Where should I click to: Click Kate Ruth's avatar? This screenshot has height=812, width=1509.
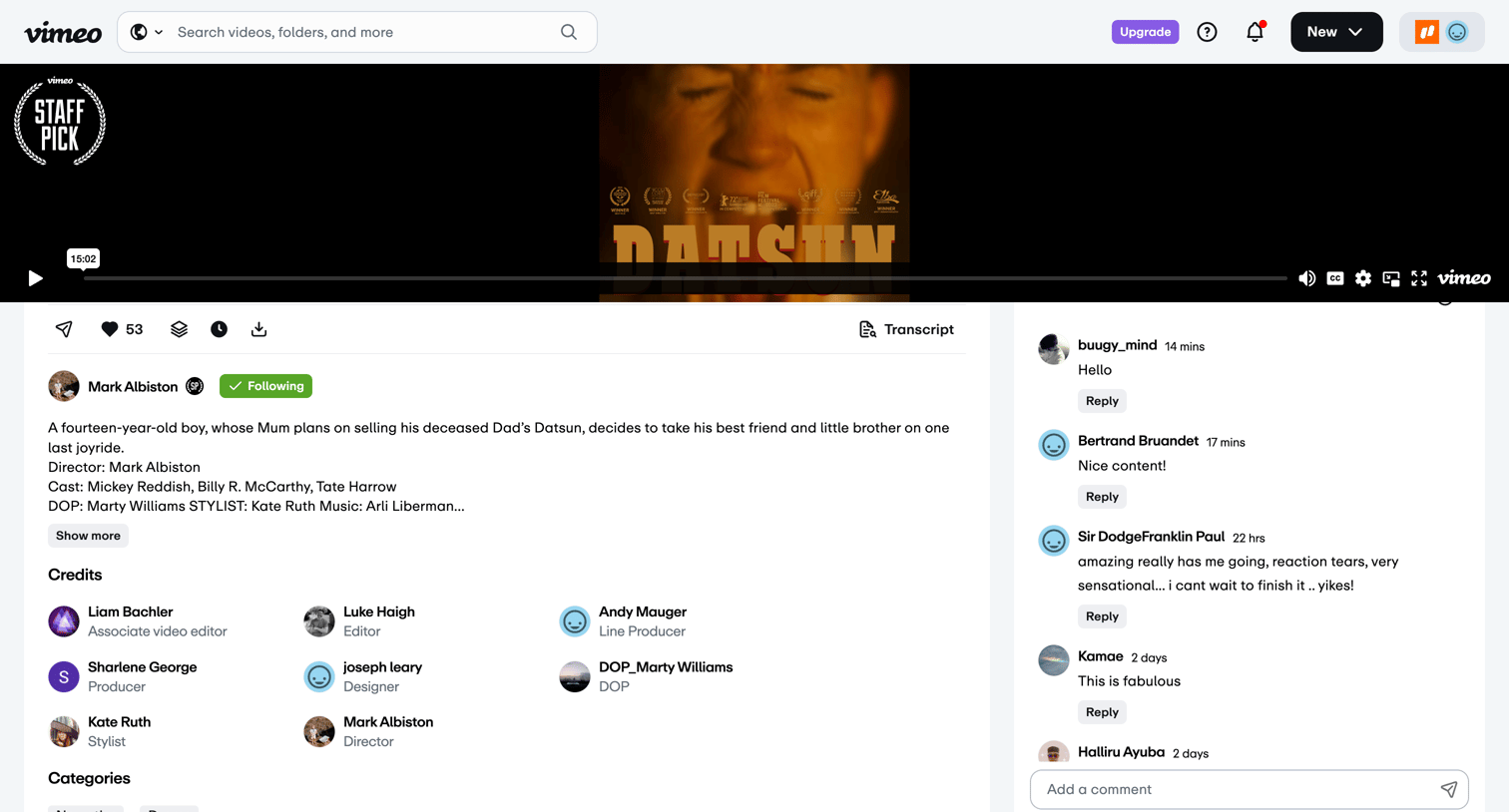pos(64,731)
